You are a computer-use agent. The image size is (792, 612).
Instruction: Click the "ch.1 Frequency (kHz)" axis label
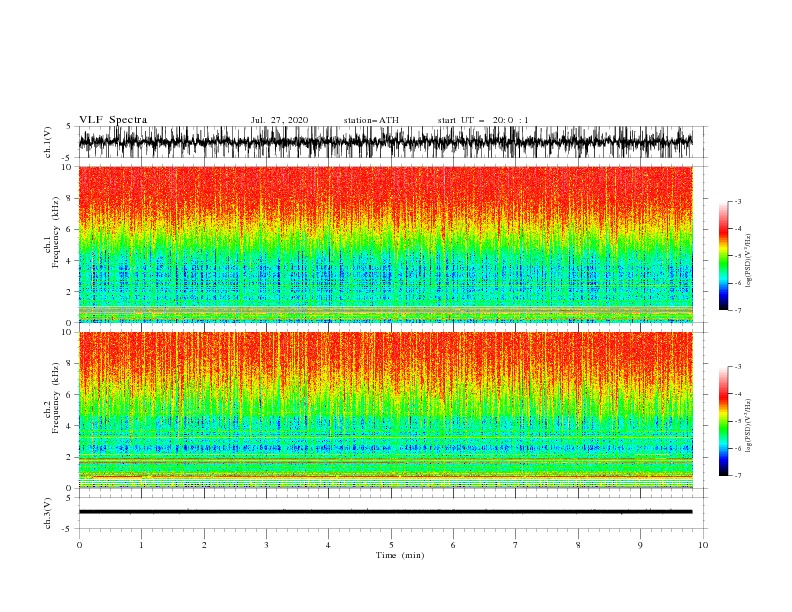click(x=52, y=231)
